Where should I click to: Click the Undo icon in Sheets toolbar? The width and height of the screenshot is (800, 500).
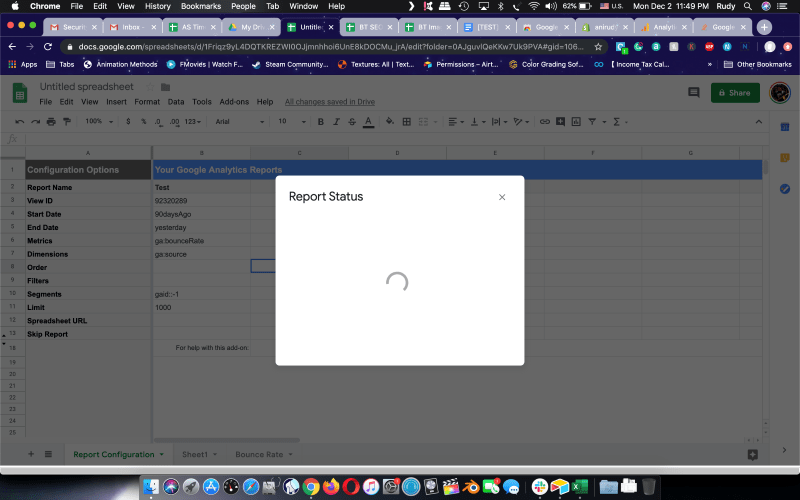pyautogui.click(x=19, y=121)
